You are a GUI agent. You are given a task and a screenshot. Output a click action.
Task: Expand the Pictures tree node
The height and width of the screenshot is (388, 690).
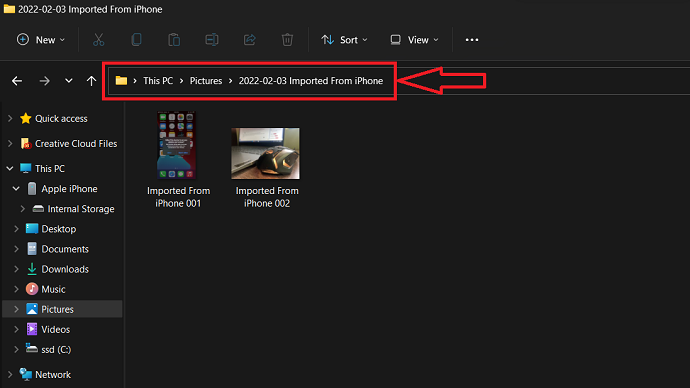[16, 309]
